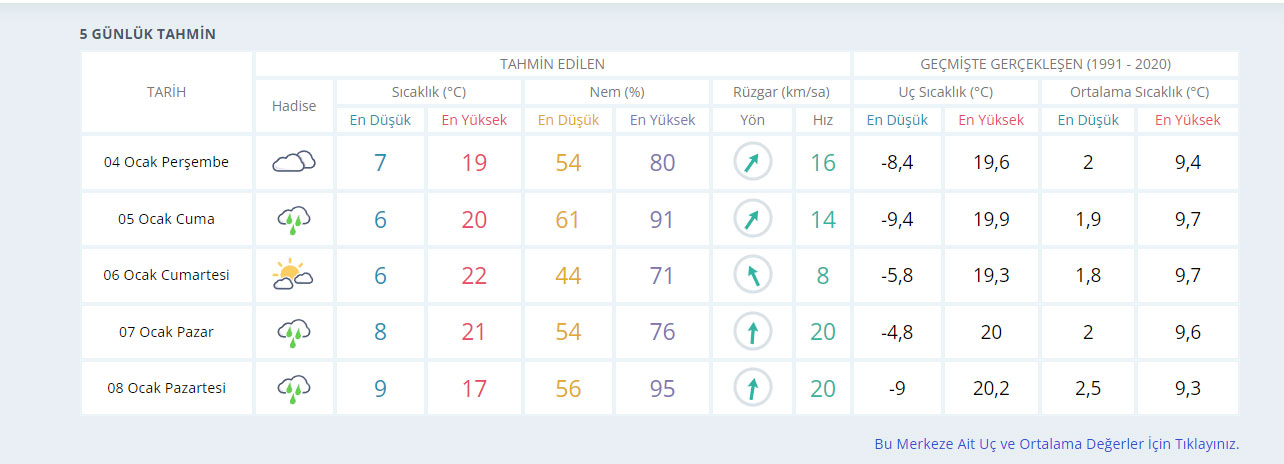The image size is (1284, 464).
Task: Select the 'TARİH' column header
Action: click(166, 92)
